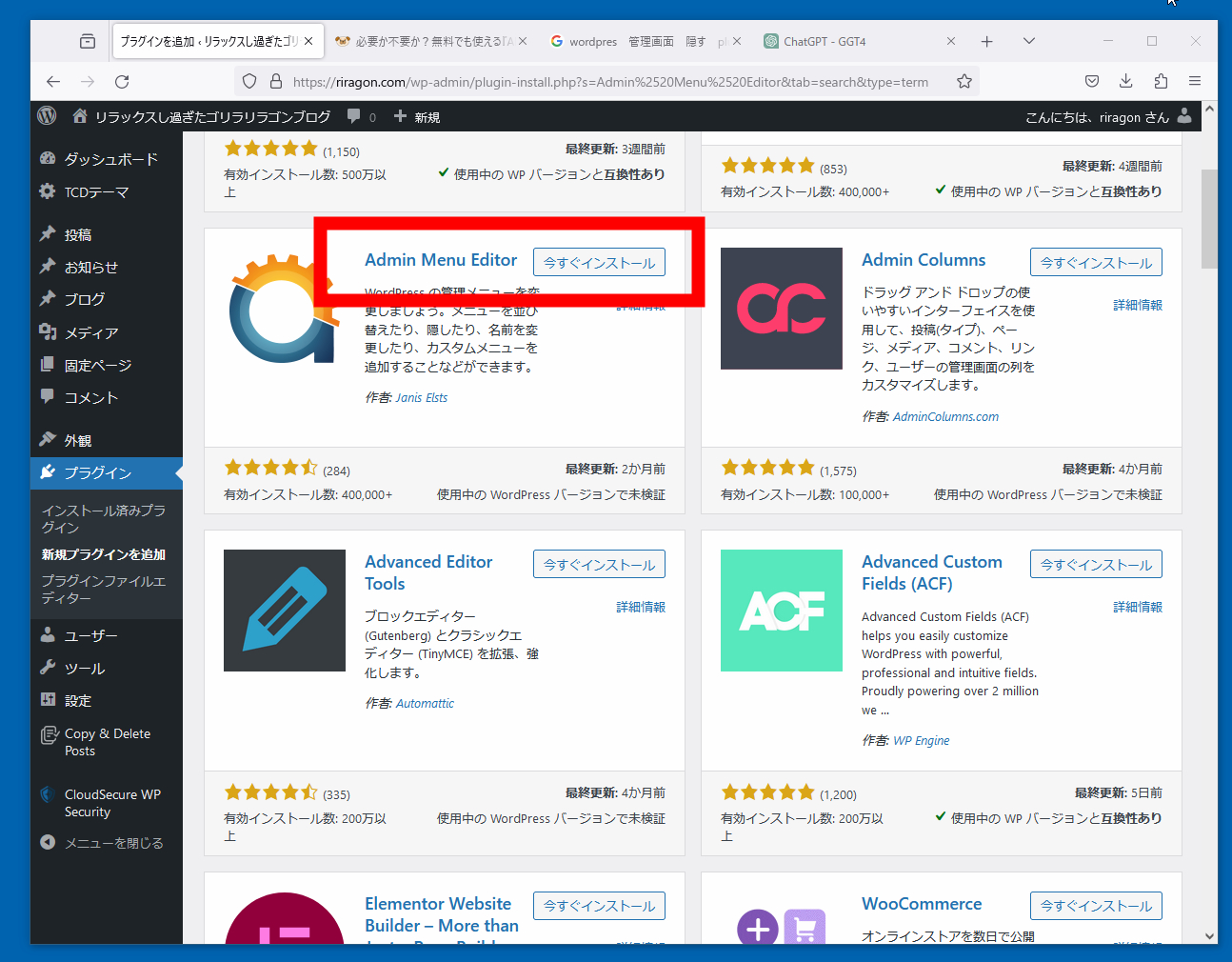
Task: Open the Firefox downloads arrow icon
Action: [x=1125, y=82]
